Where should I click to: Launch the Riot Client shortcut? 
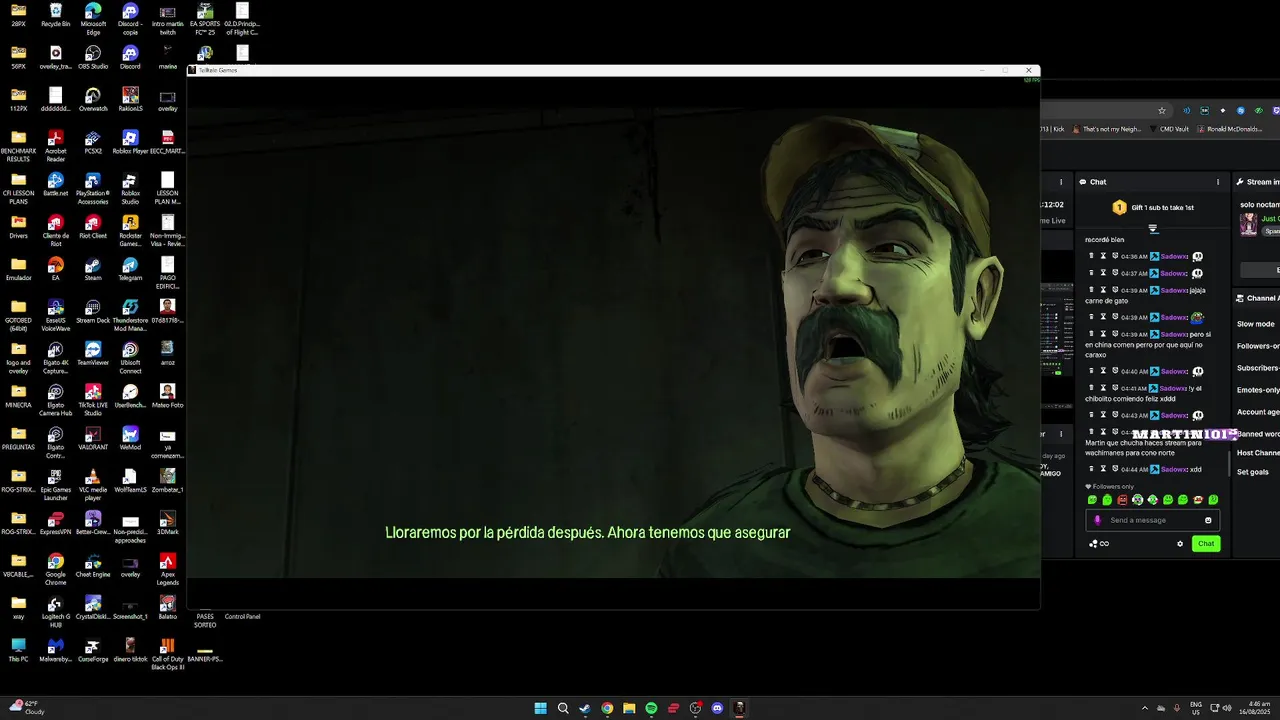(x=92, y=227)
